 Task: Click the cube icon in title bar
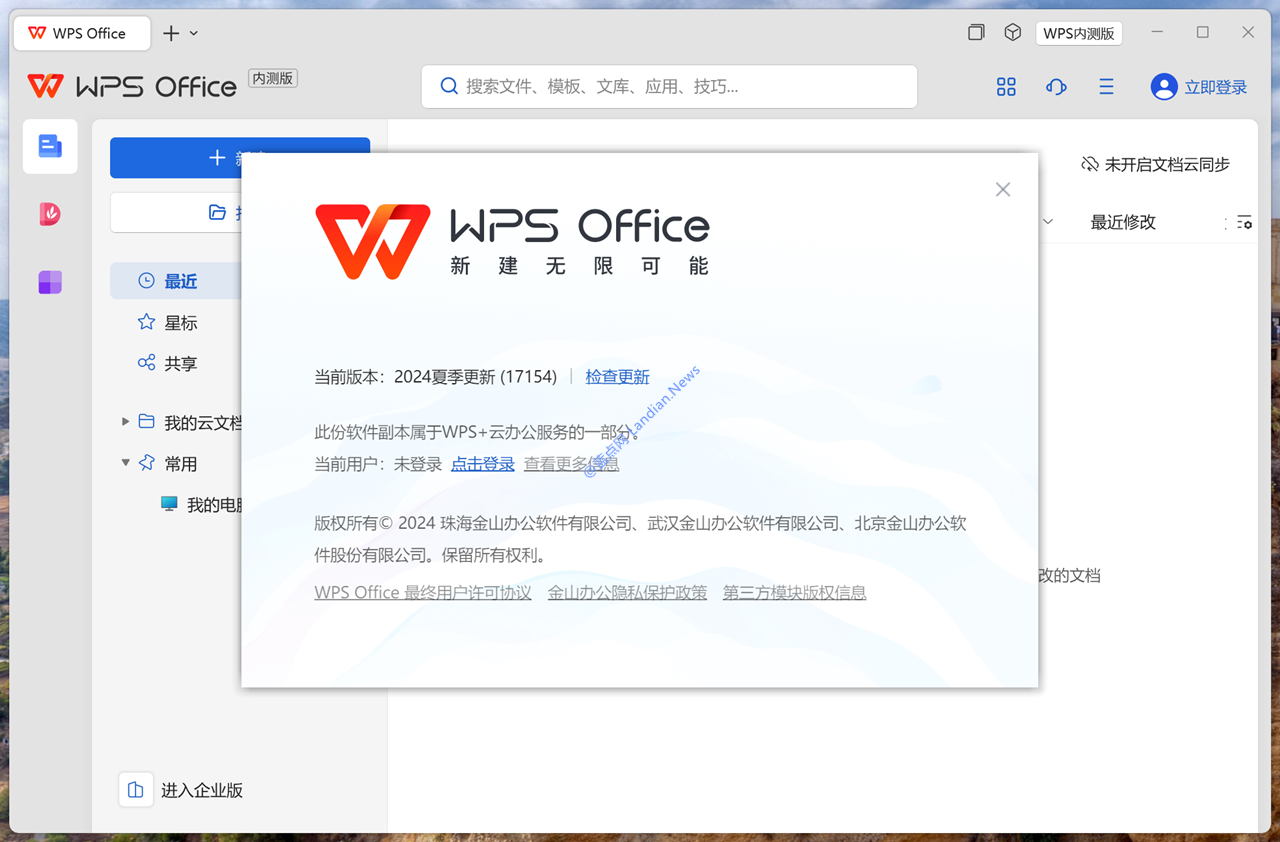tap(1013, 33)
